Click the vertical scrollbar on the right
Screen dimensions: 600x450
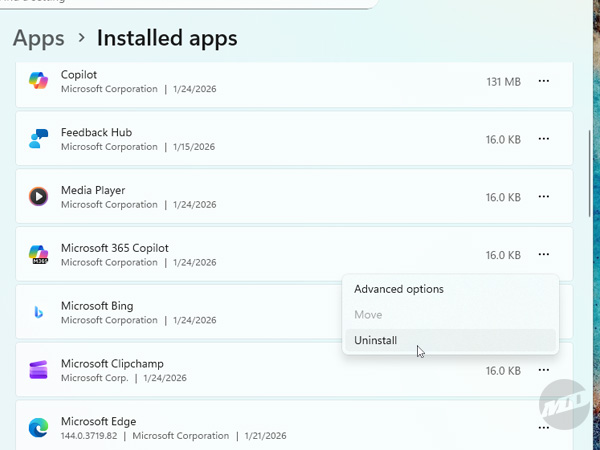tap(588, 170)
